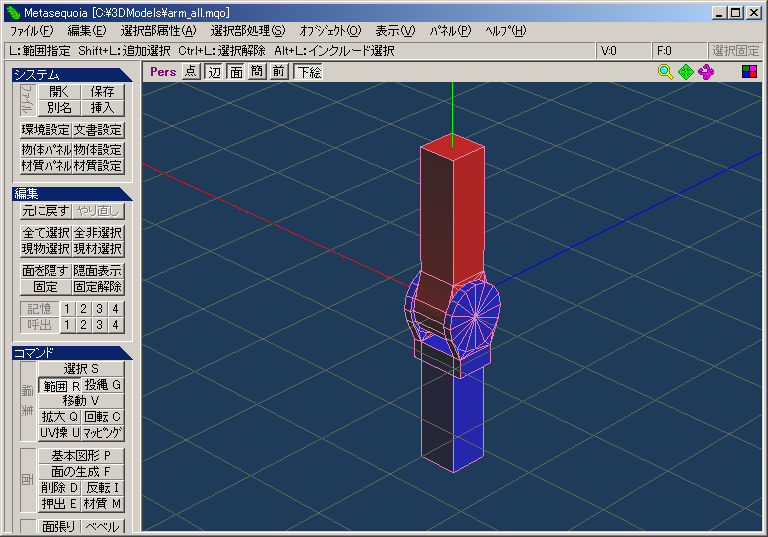Click 全て選択 select all button
This screenshot has width=768, height=537.
(x=46, y=233)
